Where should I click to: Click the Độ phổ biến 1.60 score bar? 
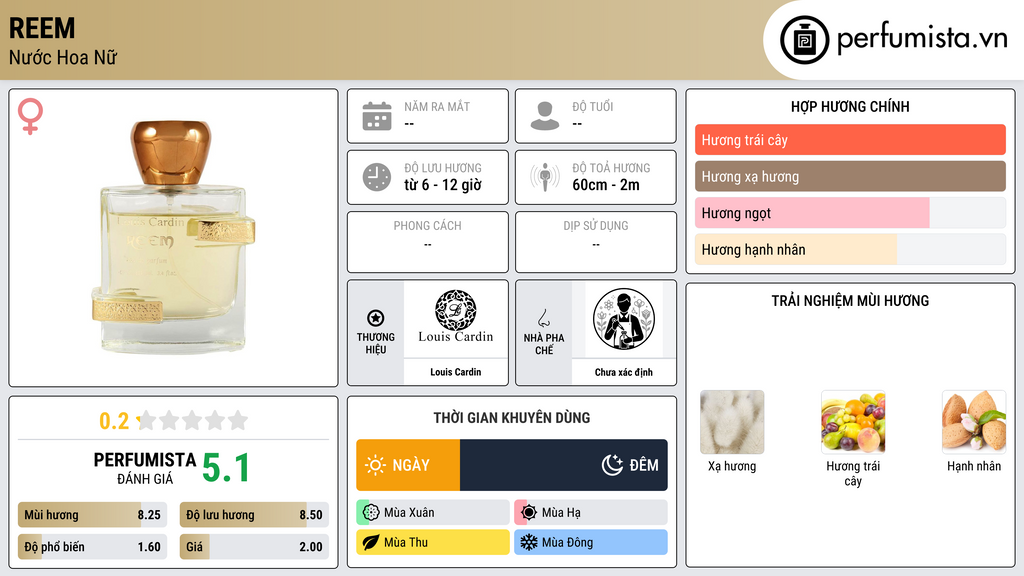click(x=92, y=547)
